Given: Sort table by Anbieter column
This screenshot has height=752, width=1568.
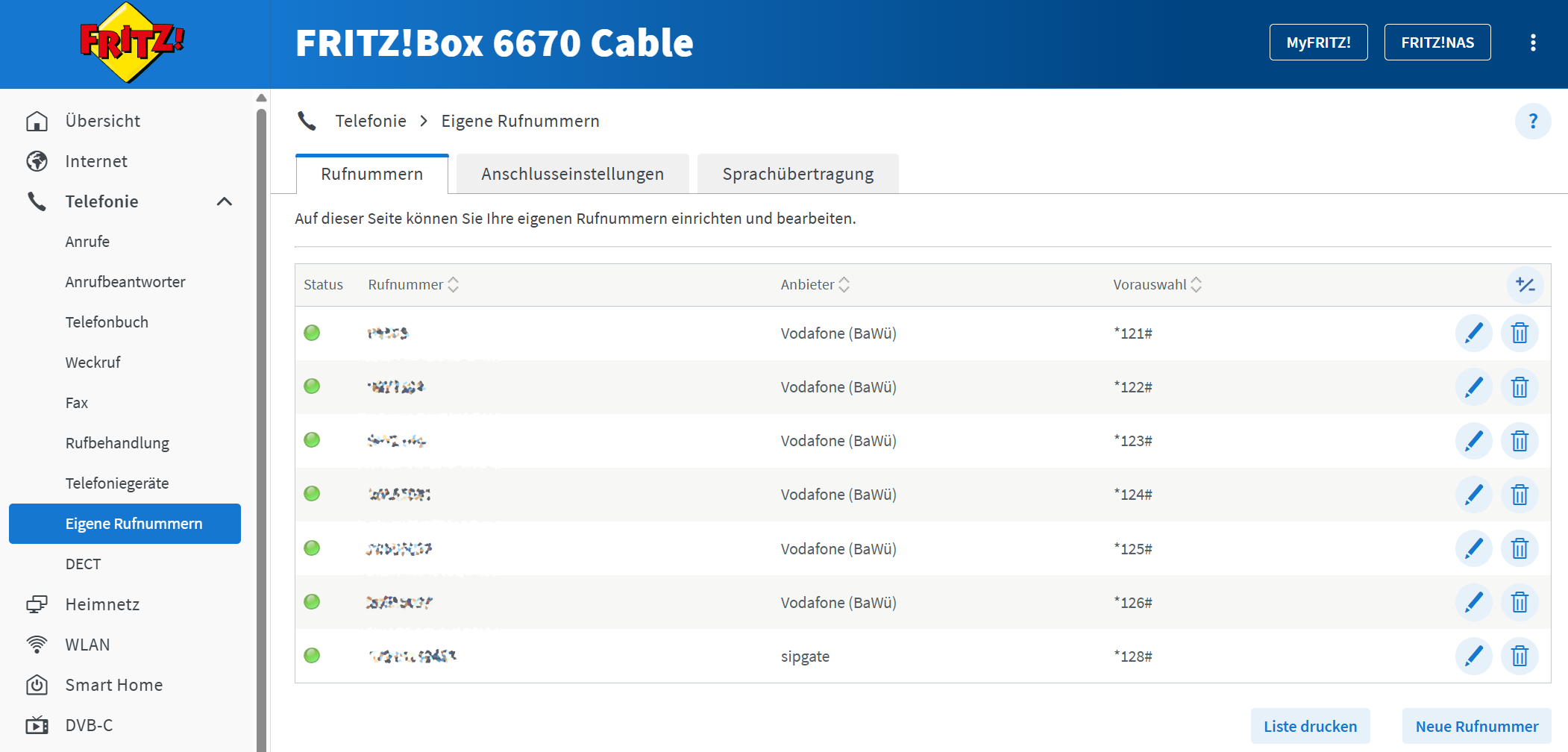Looking at the screenshot, I should [x=844, y=285].
